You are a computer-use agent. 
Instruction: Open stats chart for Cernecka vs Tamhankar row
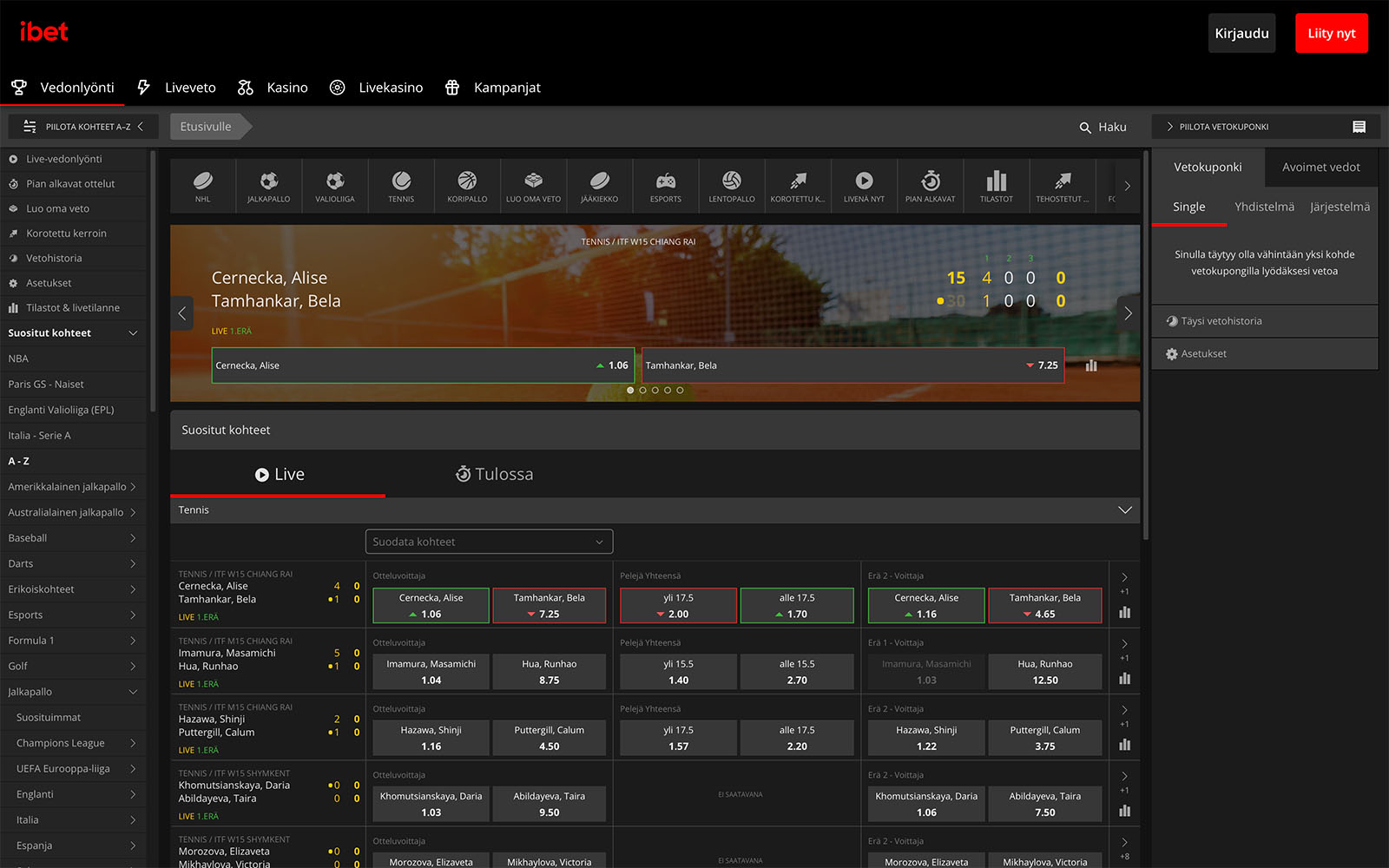[x=1125, y=613]
